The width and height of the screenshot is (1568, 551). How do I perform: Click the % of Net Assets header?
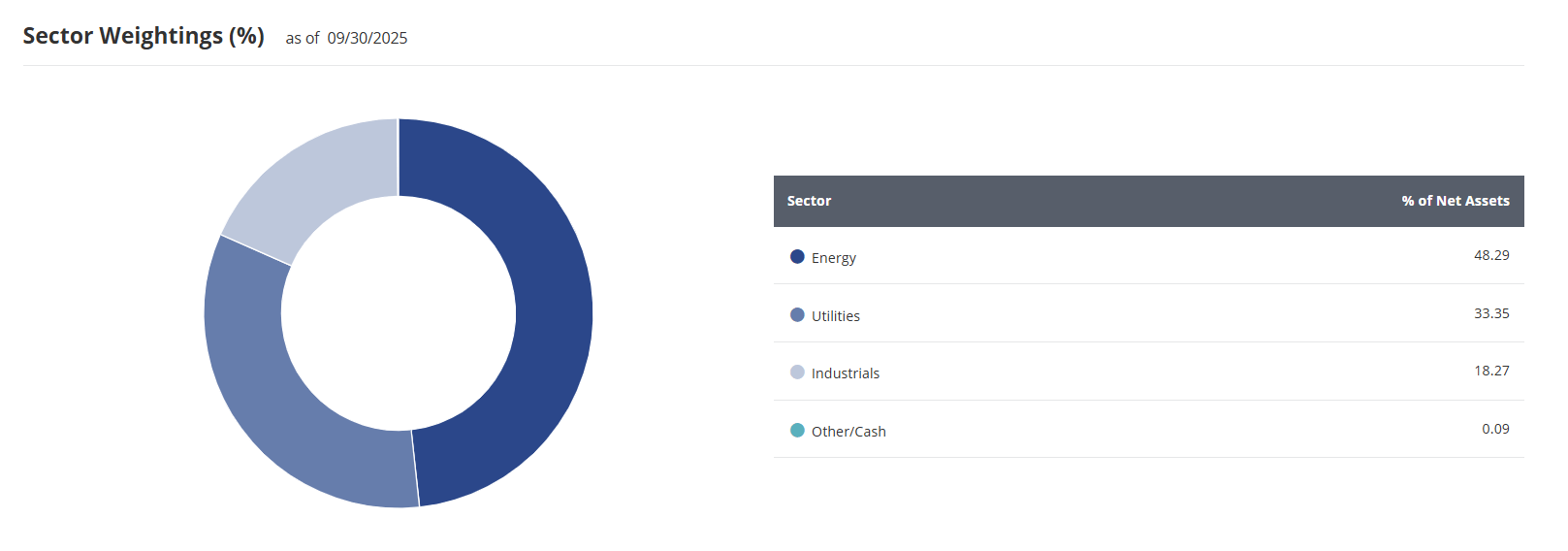tap(1455, 201)
